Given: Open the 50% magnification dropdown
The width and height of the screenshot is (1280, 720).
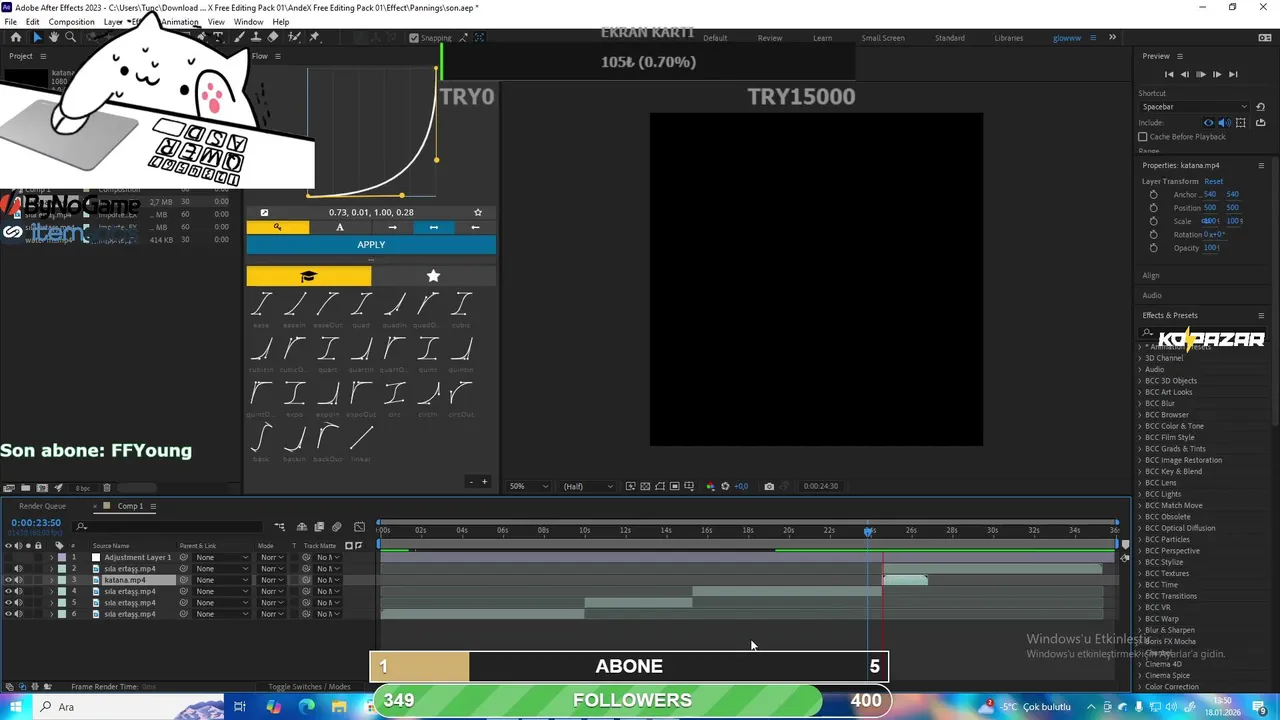Looking at the screenshot, I should click(x=528, y=486).
